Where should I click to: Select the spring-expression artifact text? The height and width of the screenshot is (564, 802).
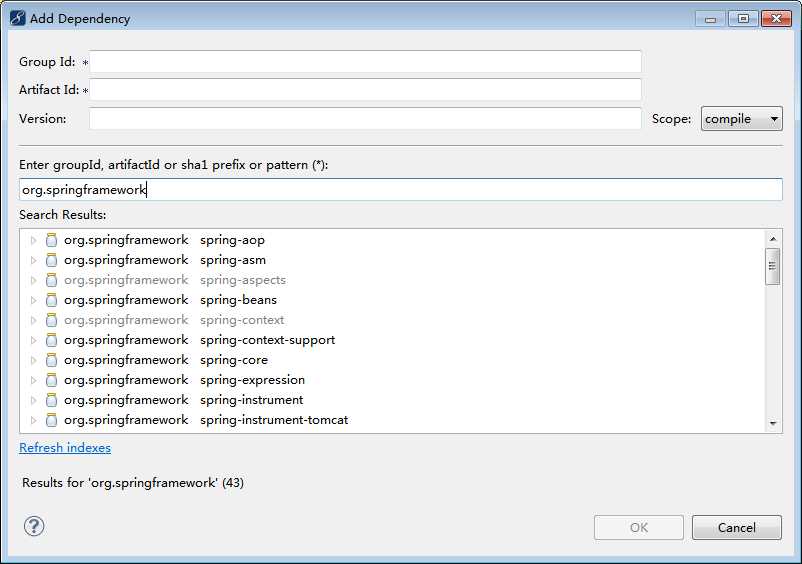[x=252, y=380]
